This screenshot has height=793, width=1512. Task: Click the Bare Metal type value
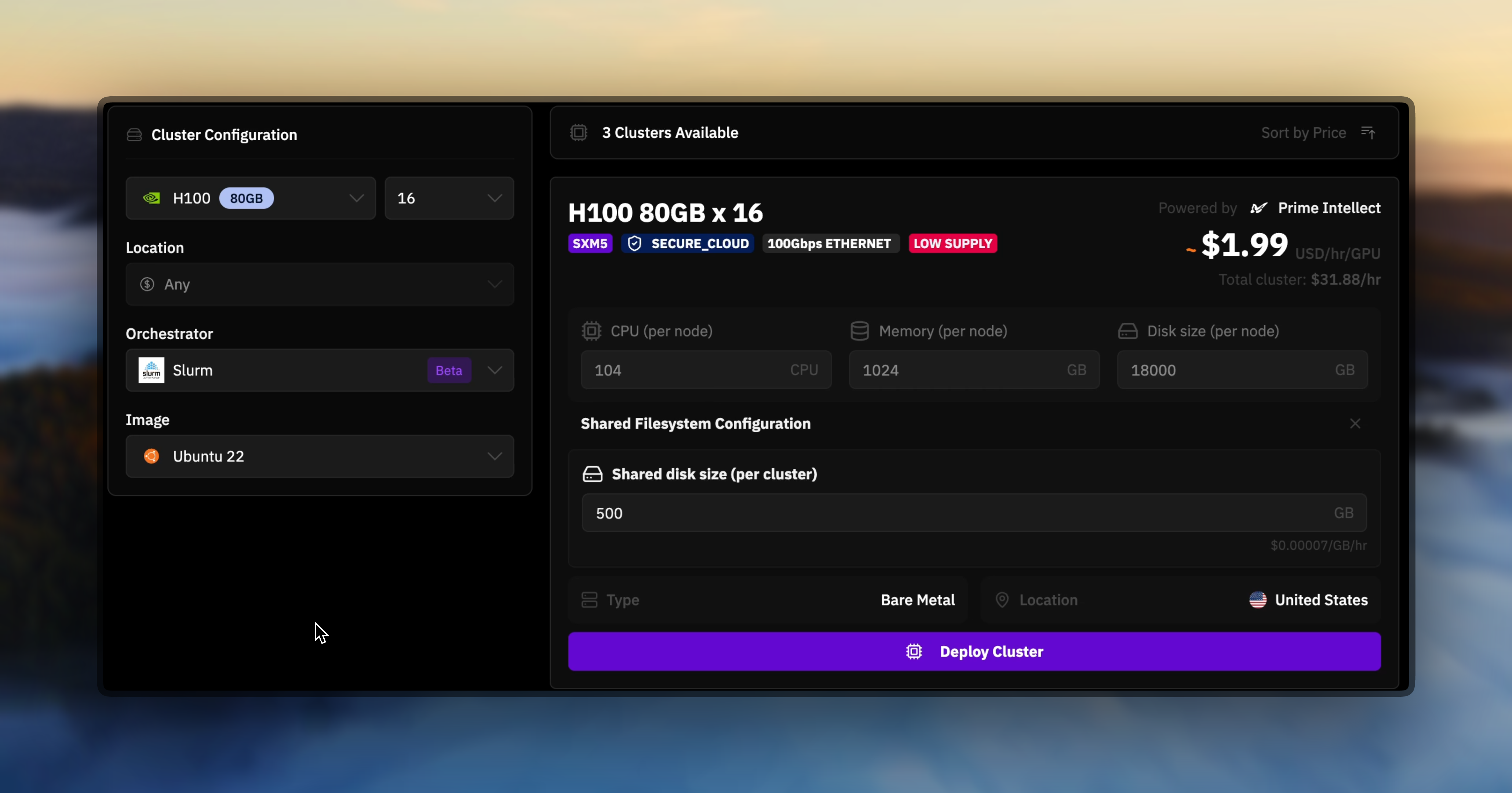[x=918, y=600]
